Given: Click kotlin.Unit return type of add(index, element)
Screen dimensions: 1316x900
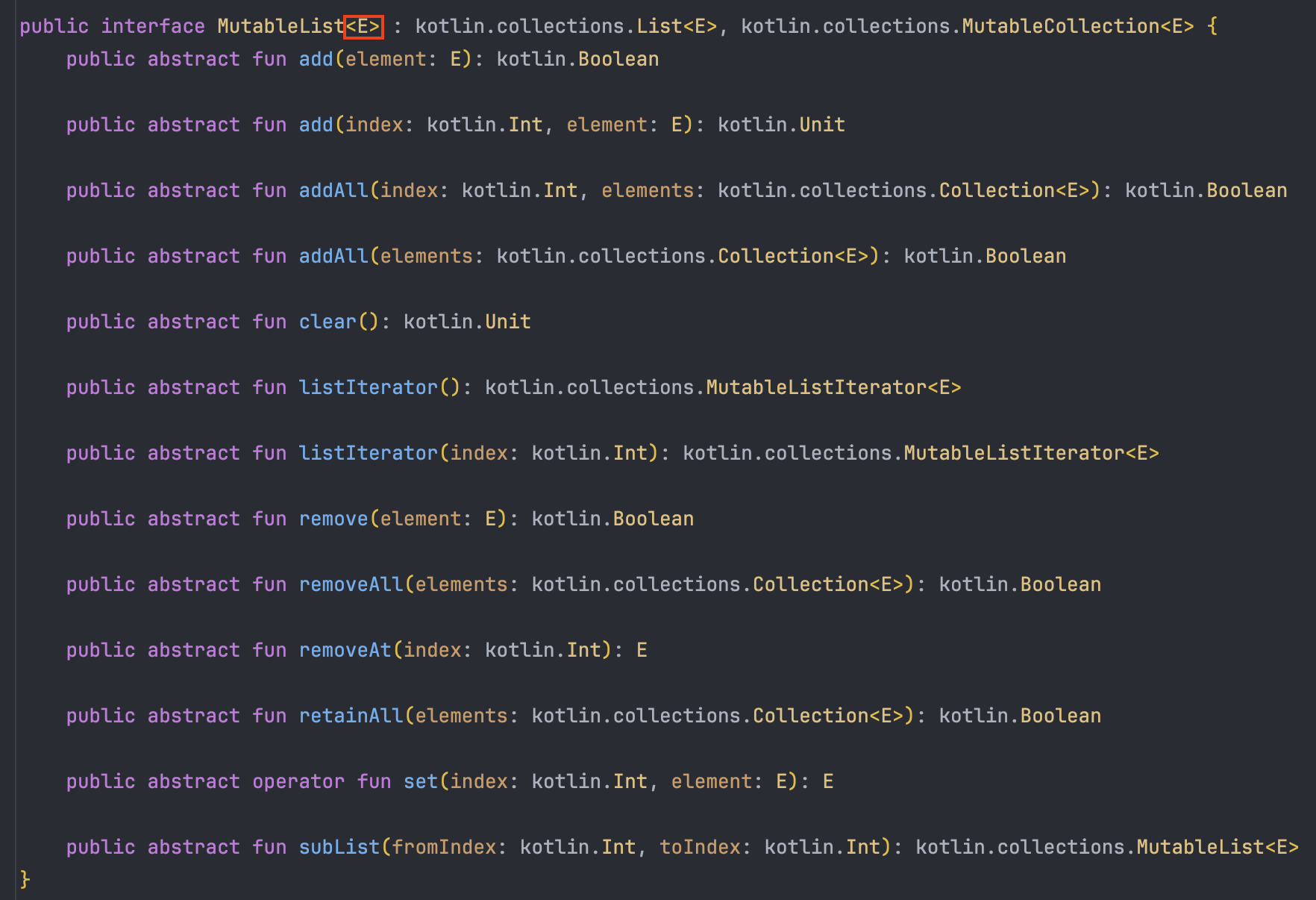Looking at the screenshot, I should coord(782,125).
